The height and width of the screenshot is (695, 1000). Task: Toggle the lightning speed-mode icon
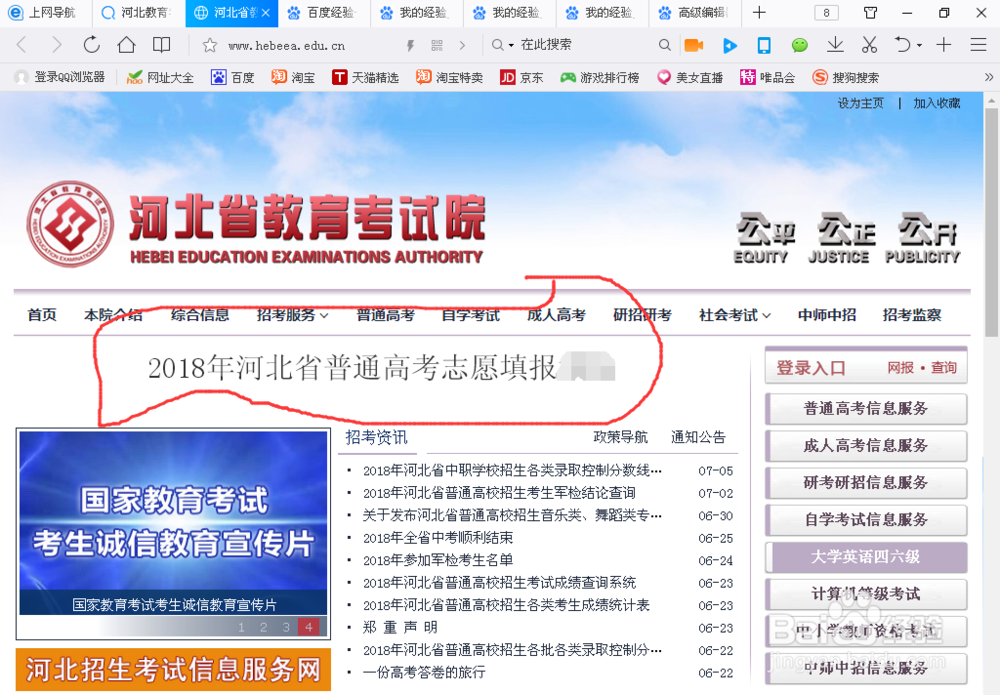(x=410, y=45)
